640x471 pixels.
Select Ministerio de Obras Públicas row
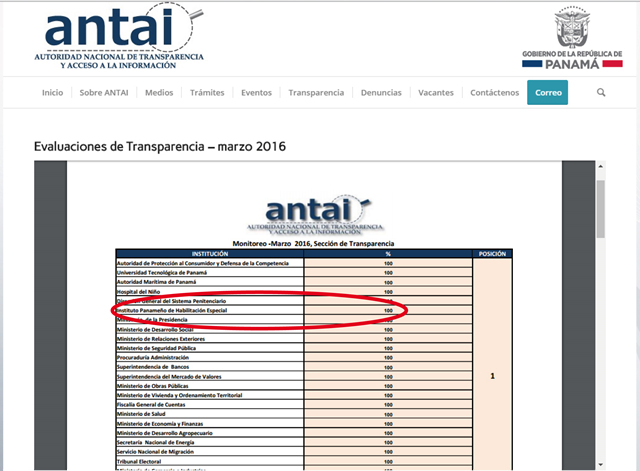294,386
